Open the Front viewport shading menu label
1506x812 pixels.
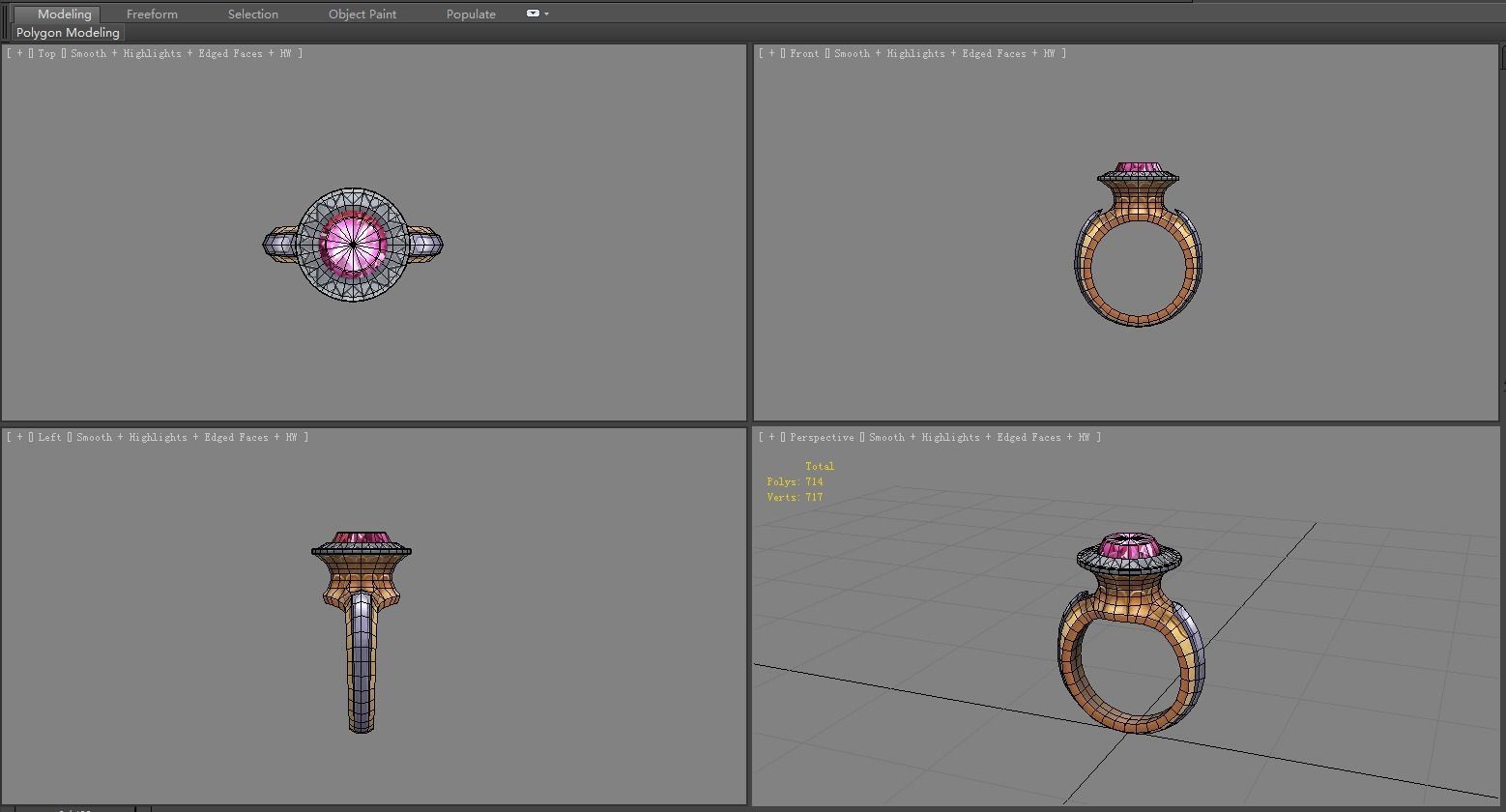coord(944,53)
